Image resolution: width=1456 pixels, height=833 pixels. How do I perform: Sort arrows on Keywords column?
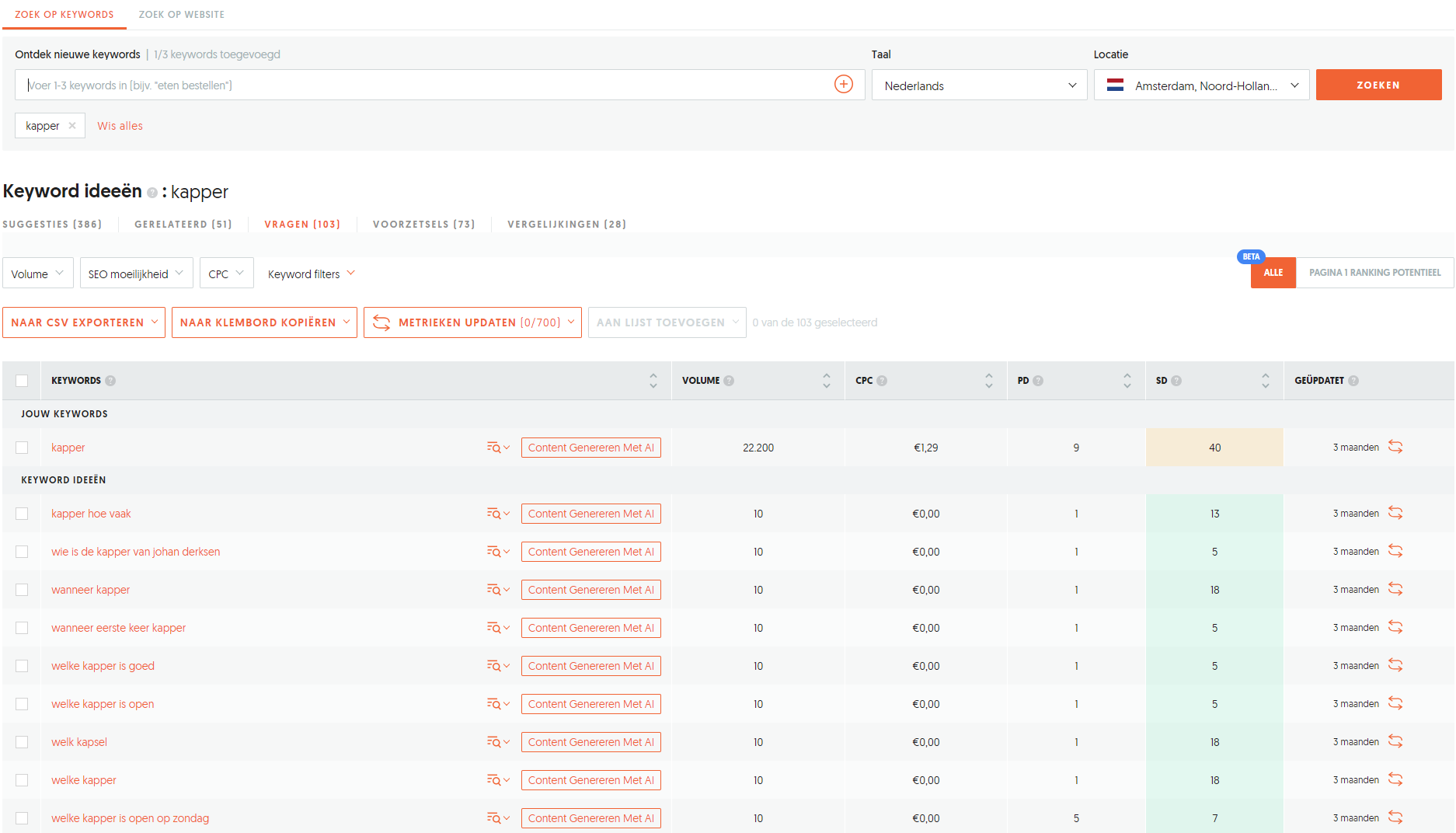(653, 381)
